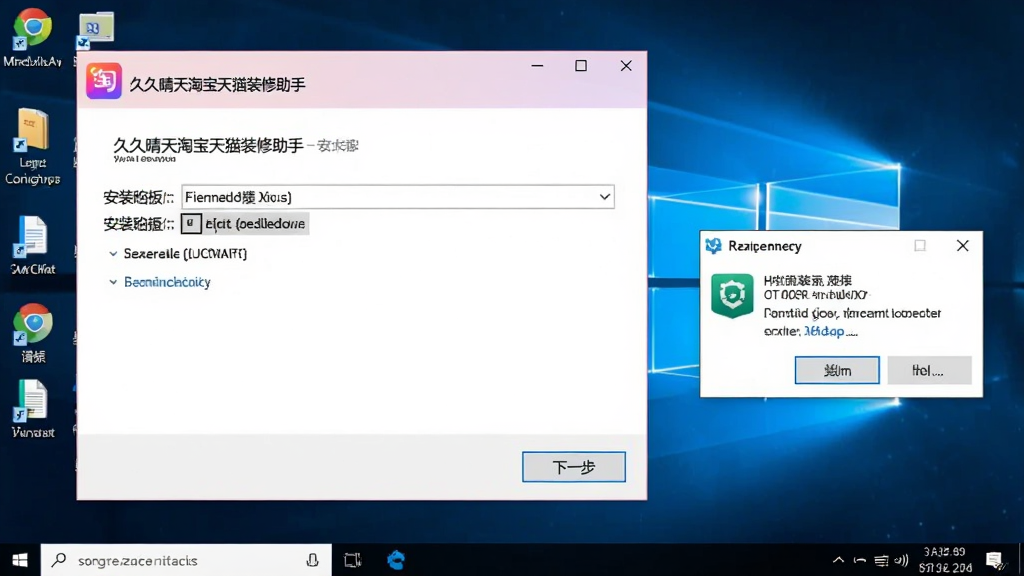
Task: Open the desktop shortcut icon beside Chrome at top
Action: pos(96,29)
